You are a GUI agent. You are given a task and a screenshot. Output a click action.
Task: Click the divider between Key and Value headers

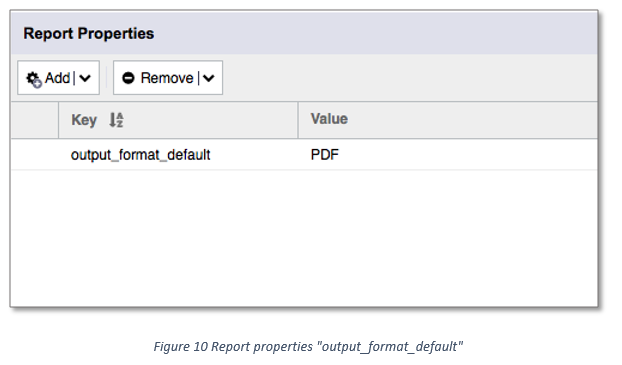298,120
